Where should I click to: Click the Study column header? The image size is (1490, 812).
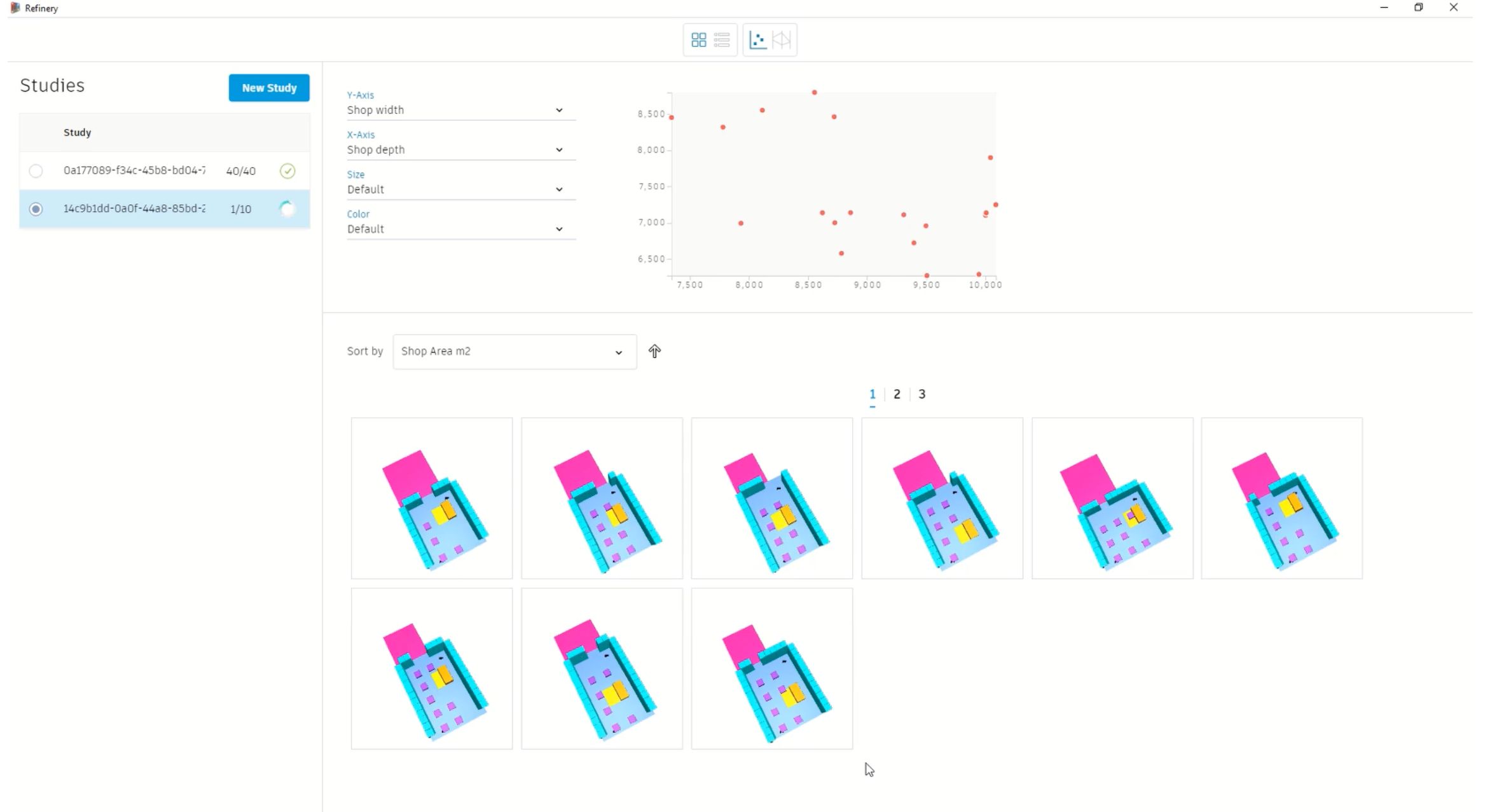77,132
